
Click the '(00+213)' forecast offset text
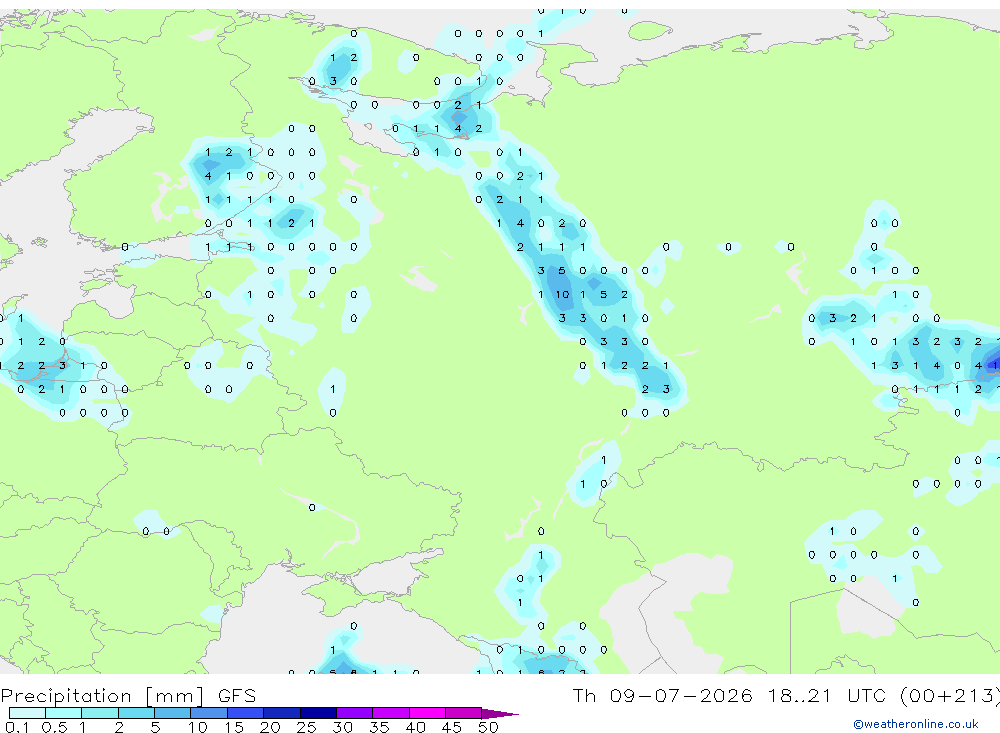[949, 695]
